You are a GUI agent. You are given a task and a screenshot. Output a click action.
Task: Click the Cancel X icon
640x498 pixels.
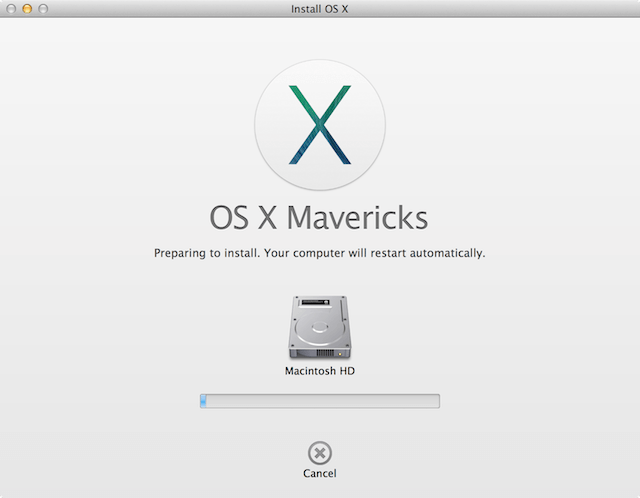click(x=320, y=453)
